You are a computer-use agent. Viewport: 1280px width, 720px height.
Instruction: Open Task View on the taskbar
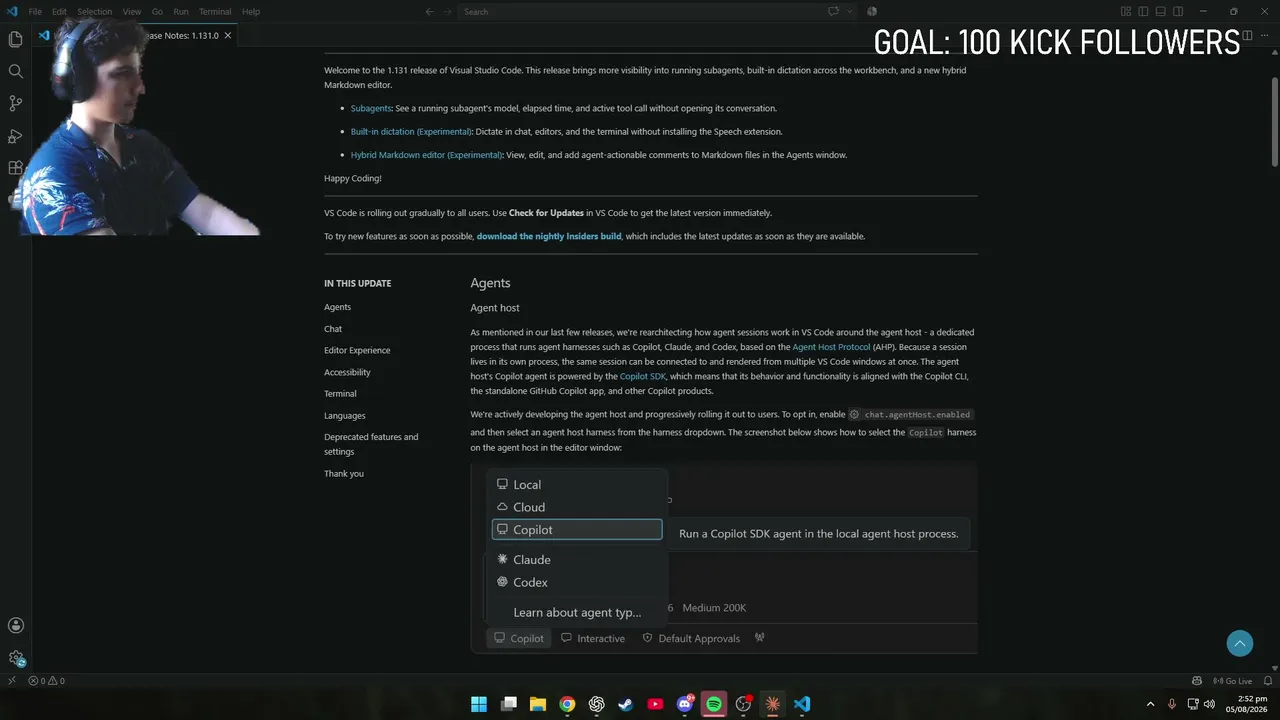coord(509,704)
